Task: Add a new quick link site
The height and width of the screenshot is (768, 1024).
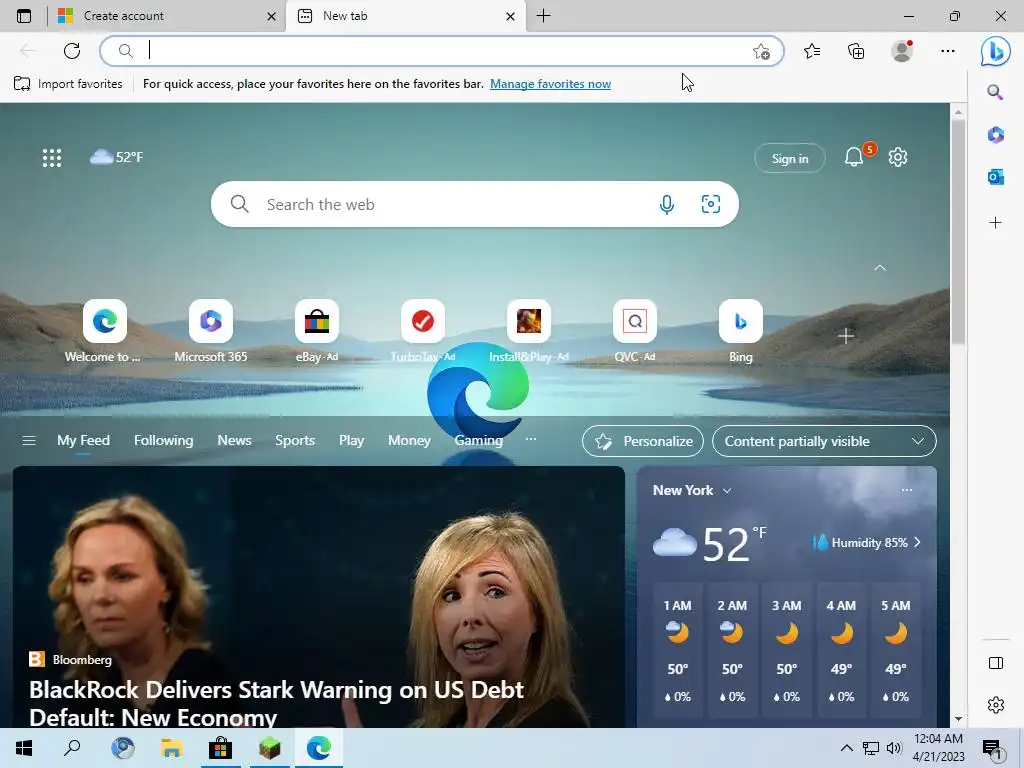Action: click(x=846, y=336)
